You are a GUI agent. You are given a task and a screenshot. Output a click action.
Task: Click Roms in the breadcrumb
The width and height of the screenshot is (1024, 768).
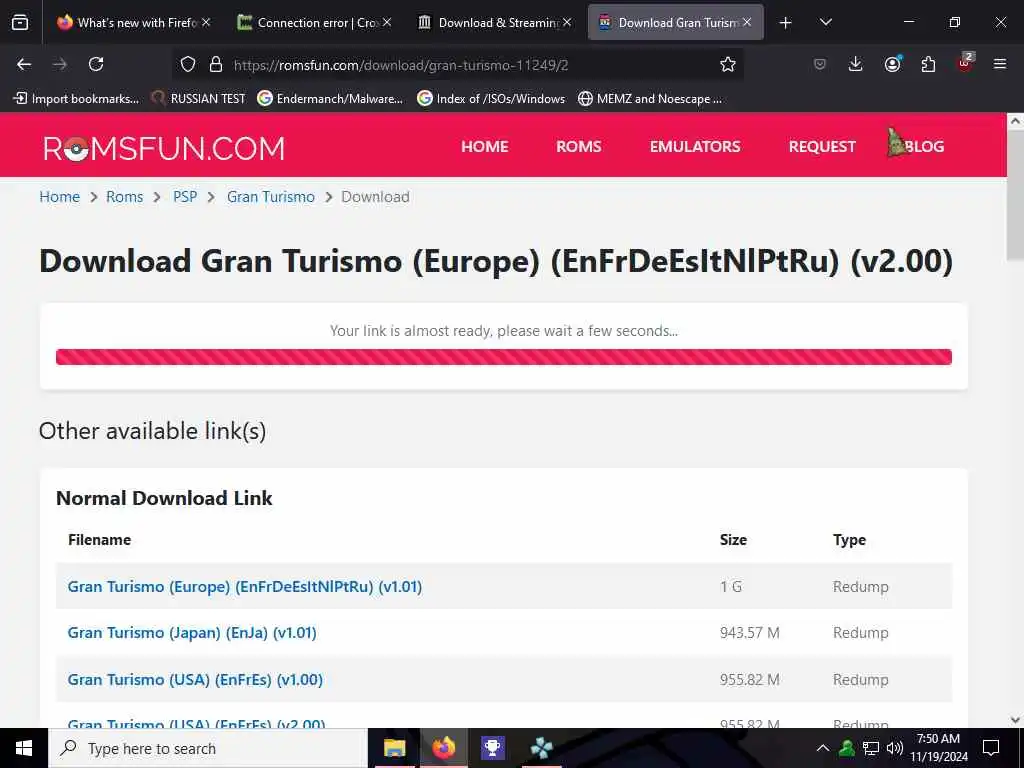(x=125, y=197)
